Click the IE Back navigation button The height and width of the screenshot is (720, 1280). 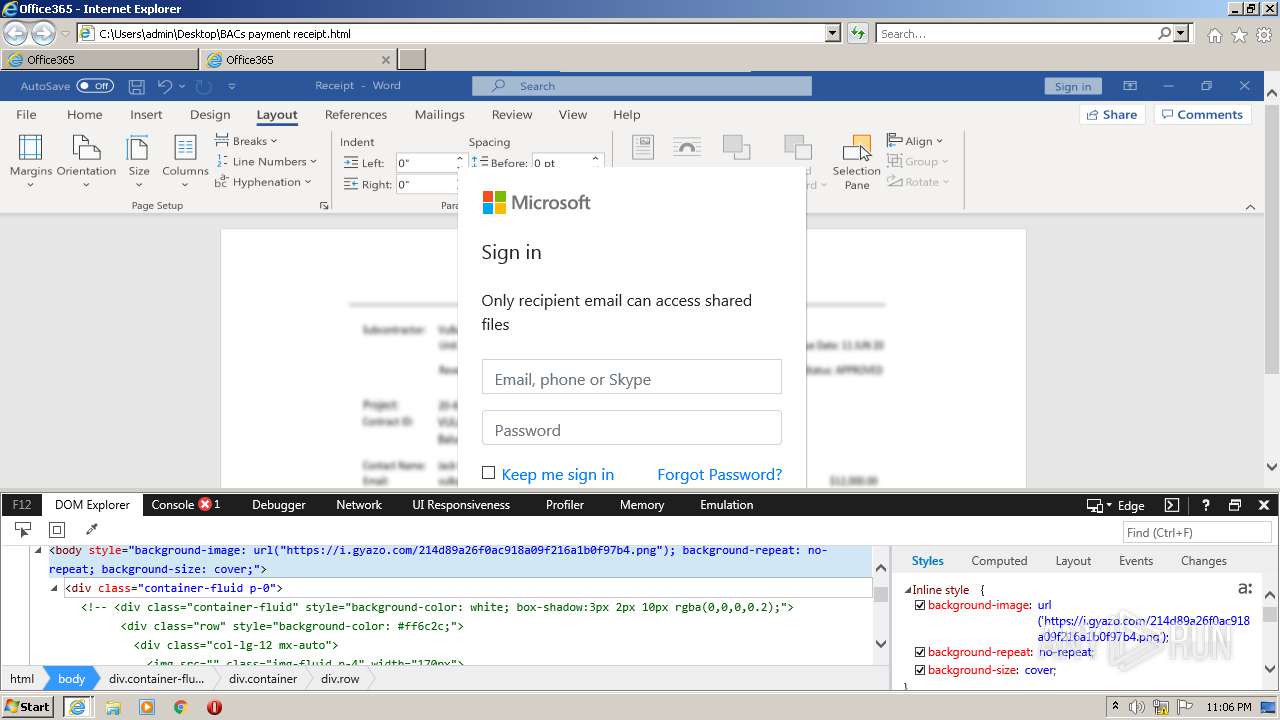(15, 33)
